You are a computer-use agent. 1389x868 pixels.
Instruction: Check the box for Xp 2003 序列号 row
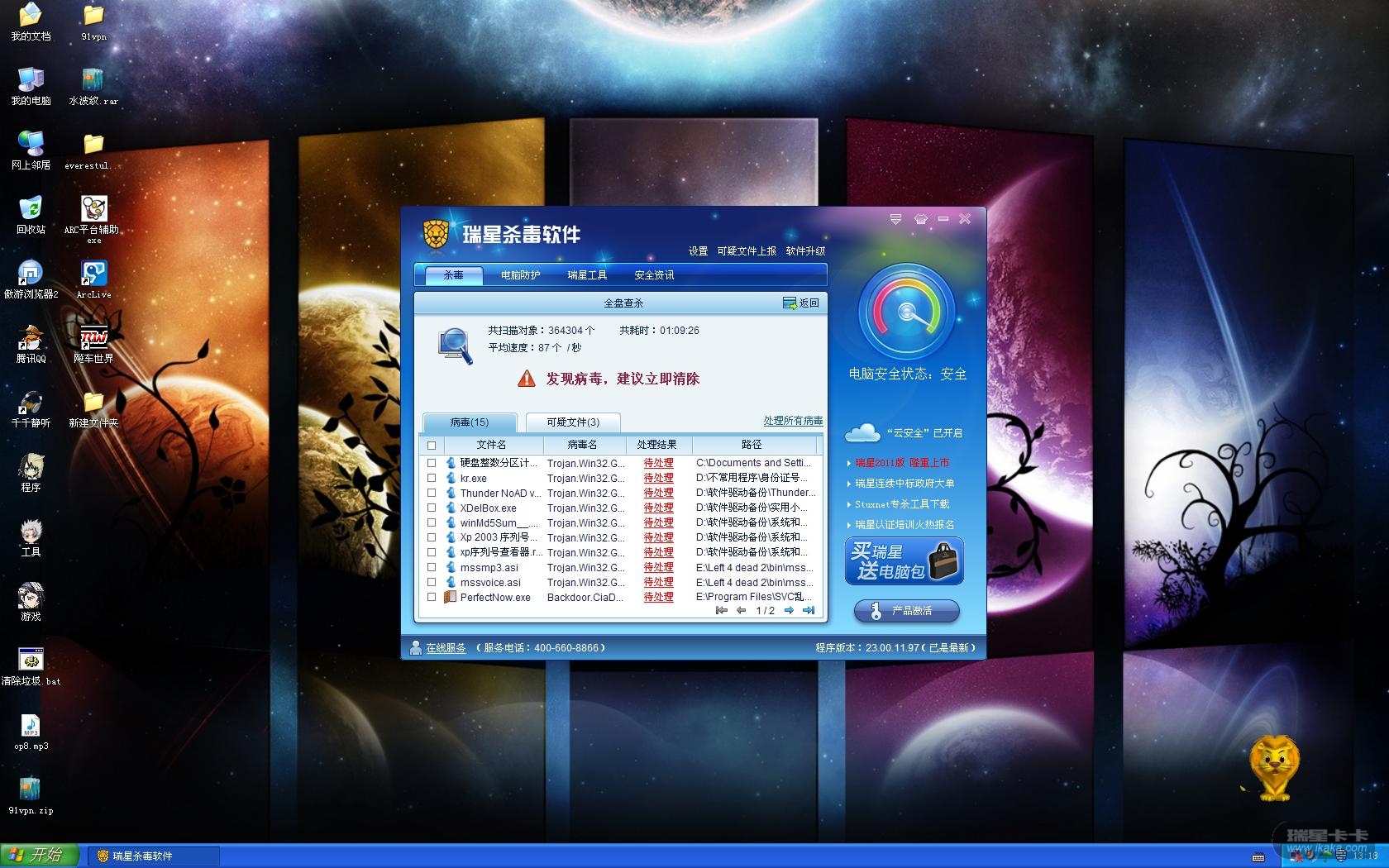click(x=432, y=537)
